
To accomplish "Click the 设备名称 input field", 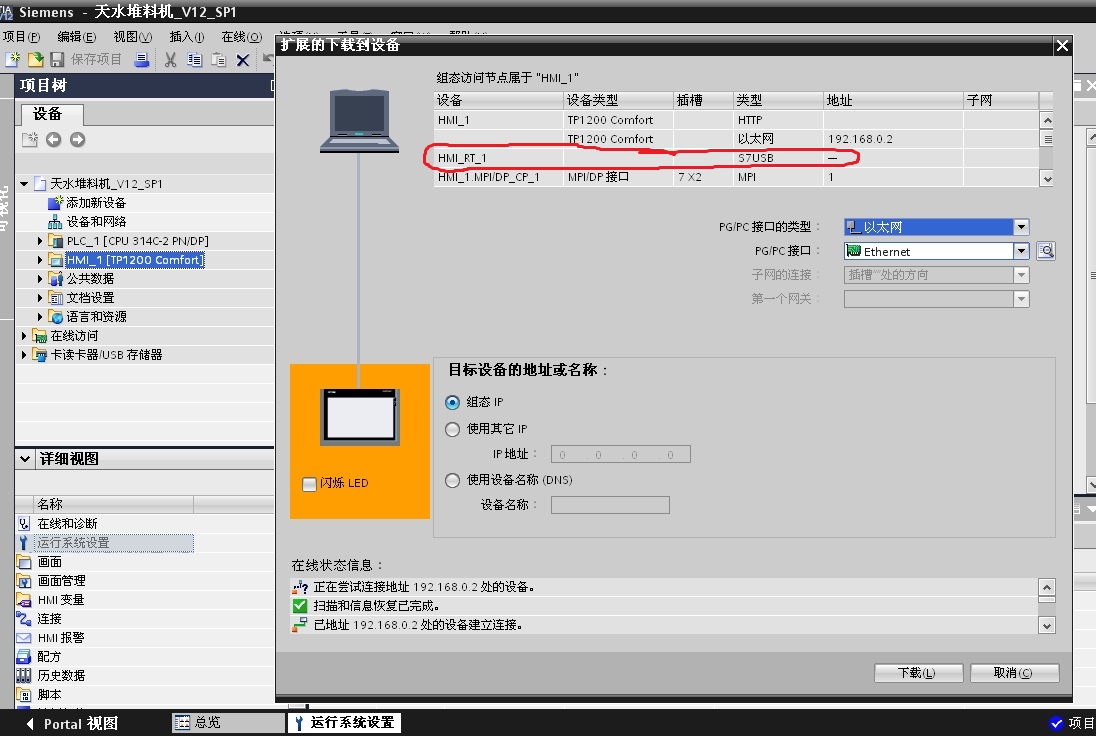I will pyautogui.click(x=610, y=505).
